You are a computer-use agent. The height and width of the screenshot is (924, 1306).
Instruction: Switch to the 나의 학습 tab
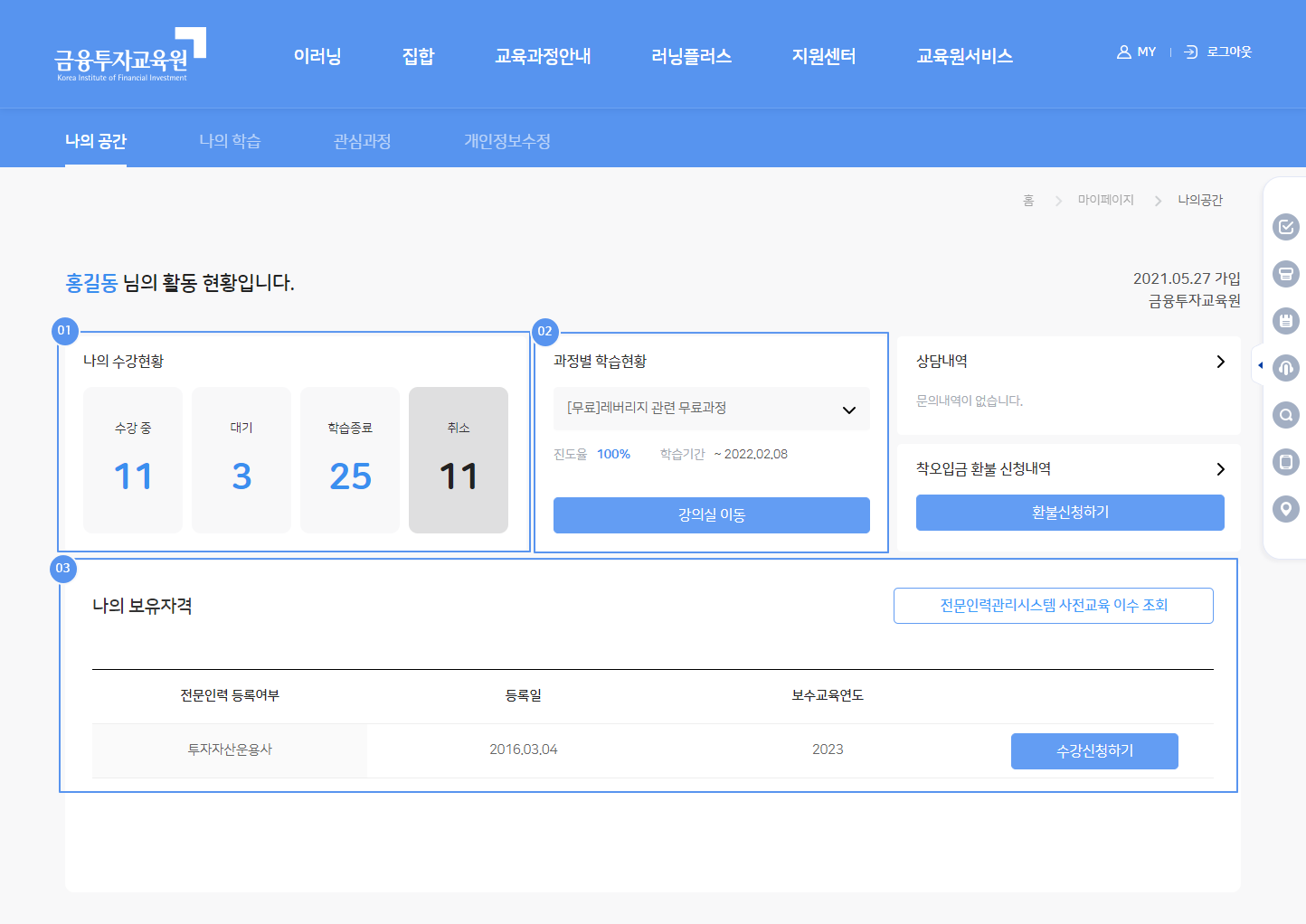click(230, 141)
